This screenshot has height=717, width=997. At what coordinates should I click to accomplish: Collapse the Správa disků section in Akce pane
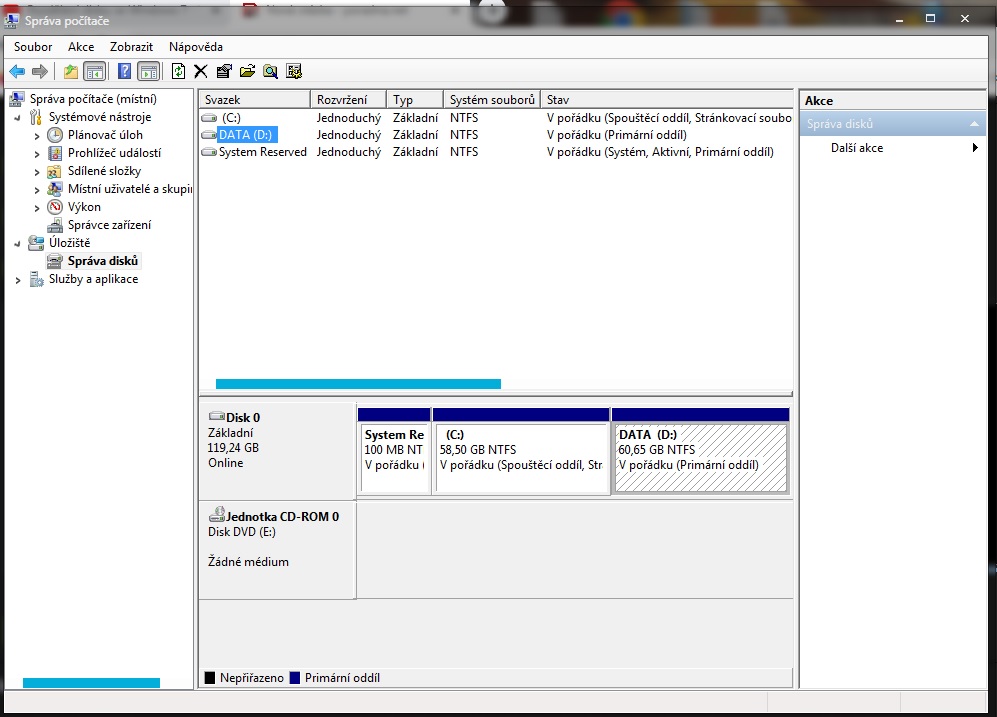974,124
